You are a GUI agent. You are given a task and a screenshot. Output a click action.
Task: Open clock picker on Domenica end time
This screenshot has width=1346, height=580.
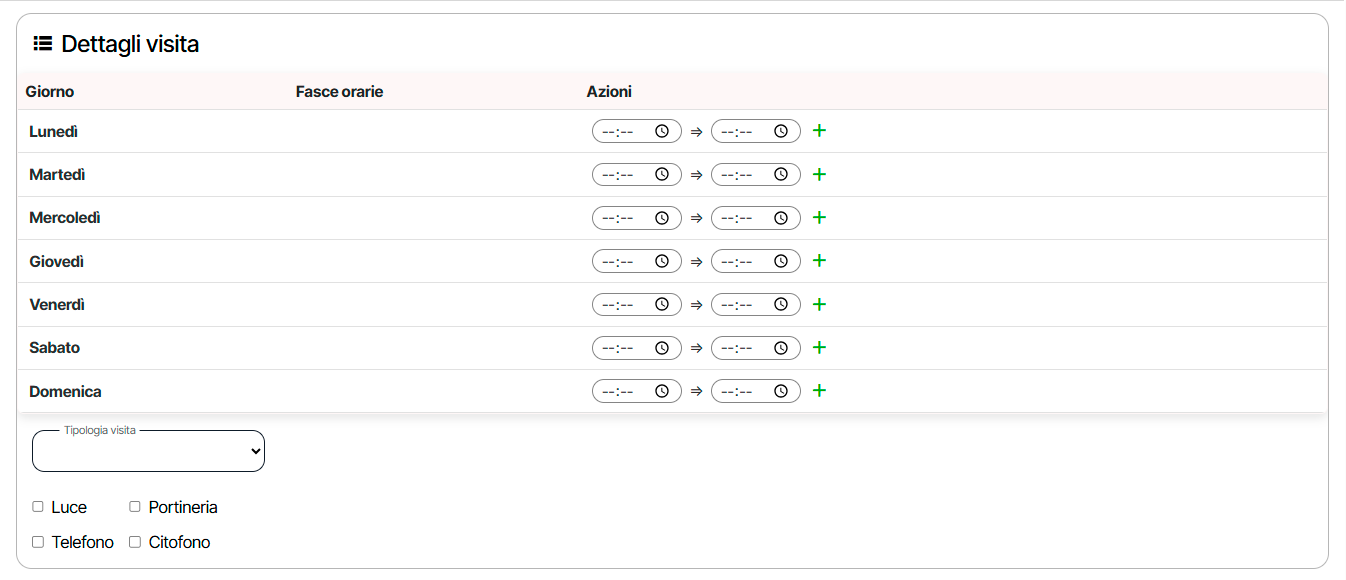pyautogui.click(x=781, y=391)
